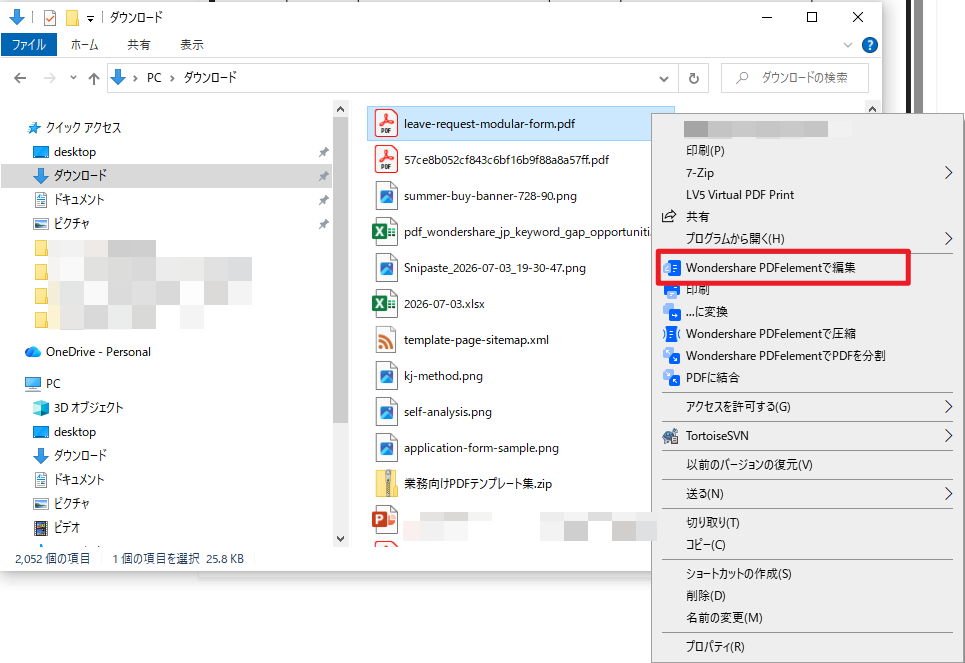The width and height of the screenshot is (965, 663).
Task: Expand the ribbon with the chevron
Action: [x=847, y=45]
